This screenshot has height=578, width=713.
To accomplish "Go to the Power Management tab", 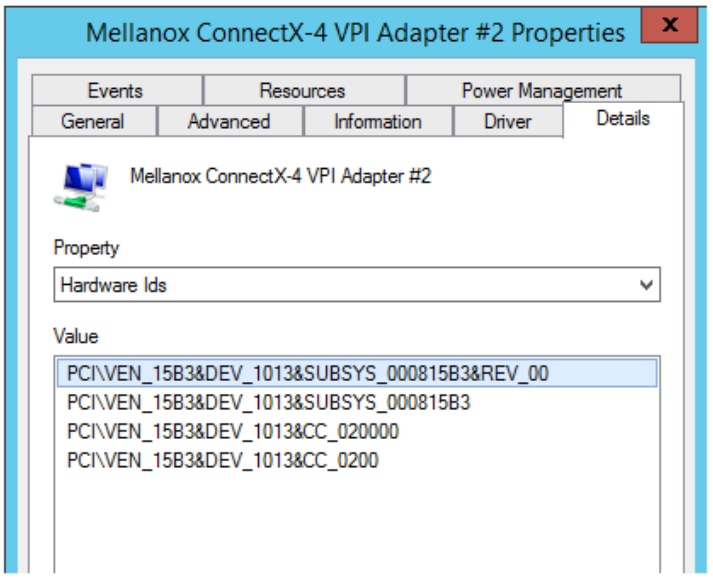I will 541,91.
